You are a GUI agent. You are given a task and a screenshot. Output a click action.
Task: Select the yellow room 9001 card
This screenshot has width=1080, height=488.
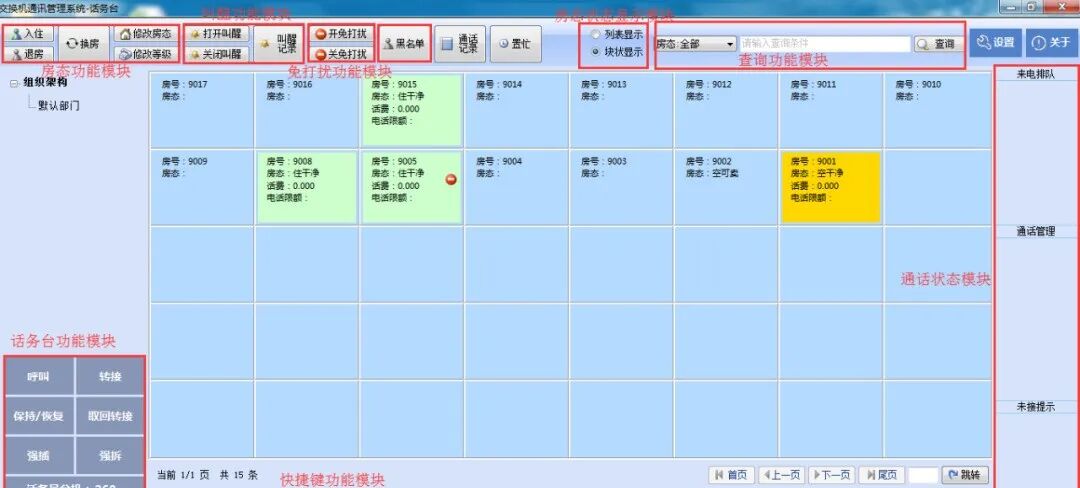tap(831, 187)
